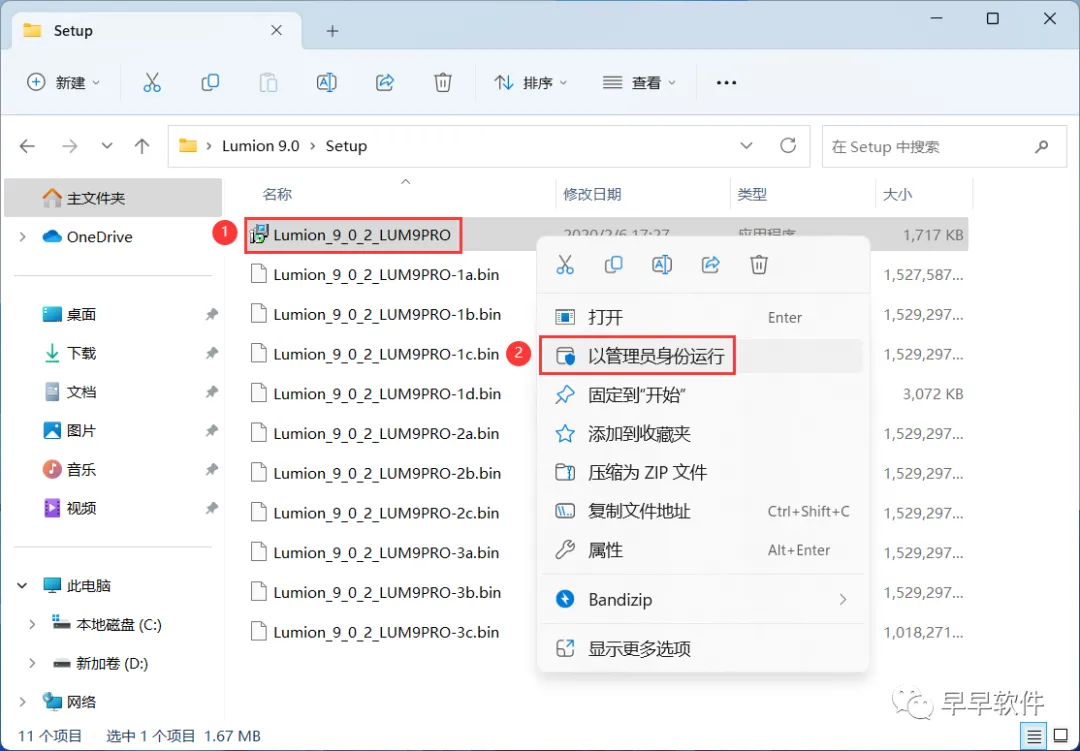Click Lumion 9.0 in the address breadcrumb
This screenshot has width=1080, height=751.
click(x=260, y=146)
